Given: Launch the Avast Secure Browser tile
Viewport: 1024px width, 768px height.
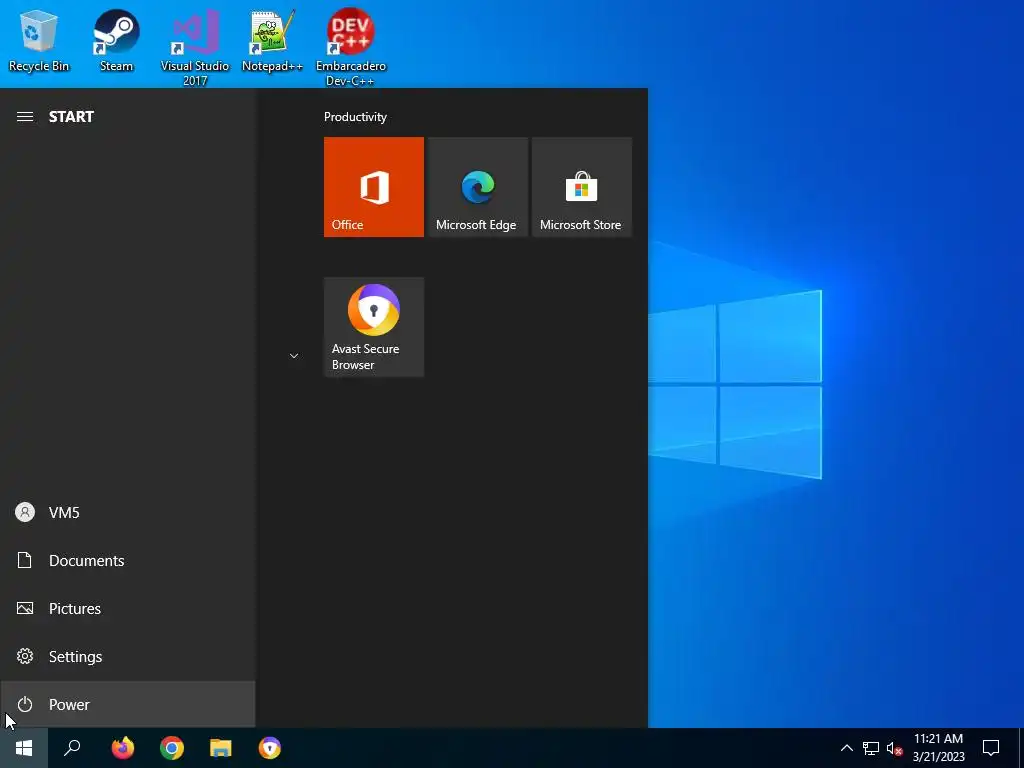Looking at the screenshot, I should pyautogui.click(x=374, y=327).
